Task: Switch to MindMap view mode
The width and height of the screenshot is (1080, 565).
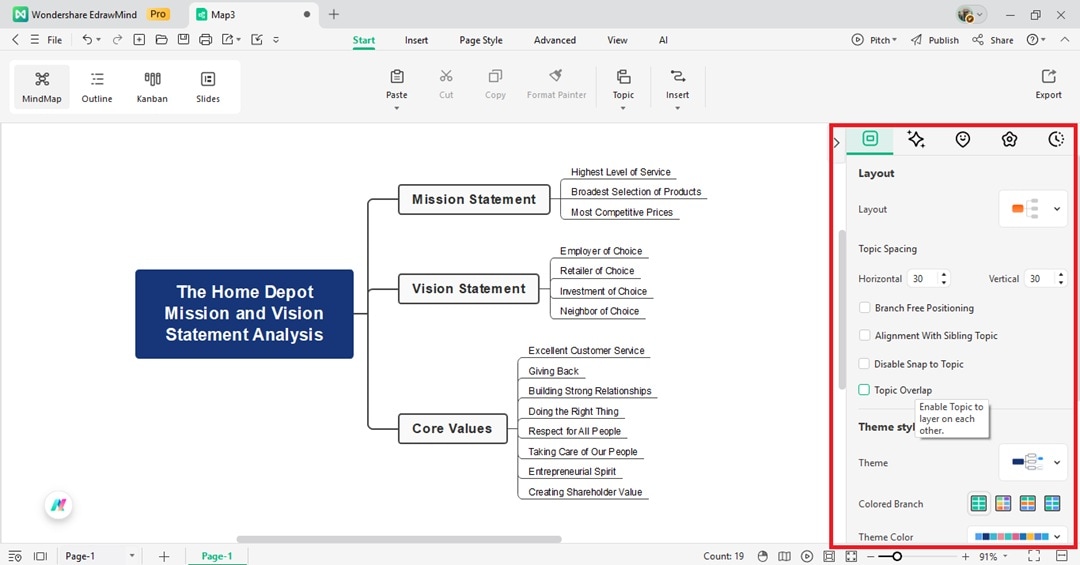Action: [x=42, y=87]
